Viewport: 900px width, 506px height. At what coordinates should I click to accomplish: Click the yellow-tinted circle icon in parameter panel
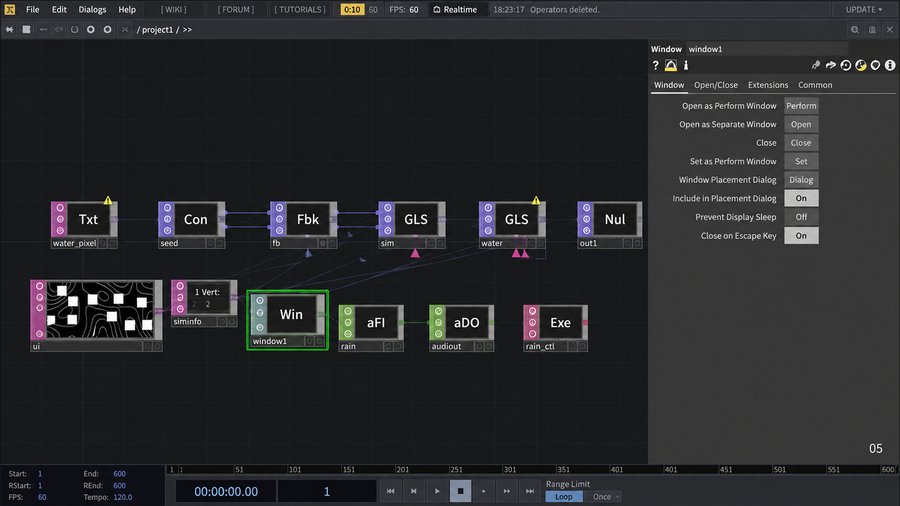point(860,65)
